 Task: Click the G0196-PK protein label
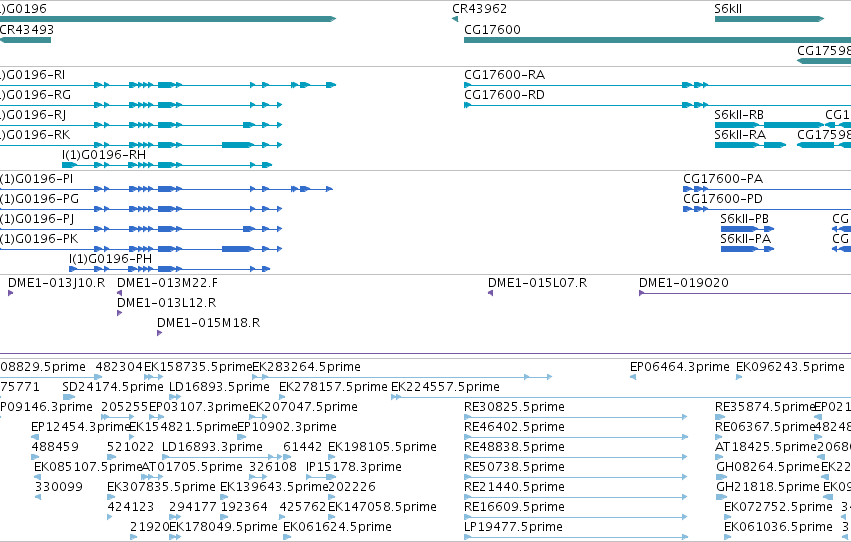[x=39, y=239]
